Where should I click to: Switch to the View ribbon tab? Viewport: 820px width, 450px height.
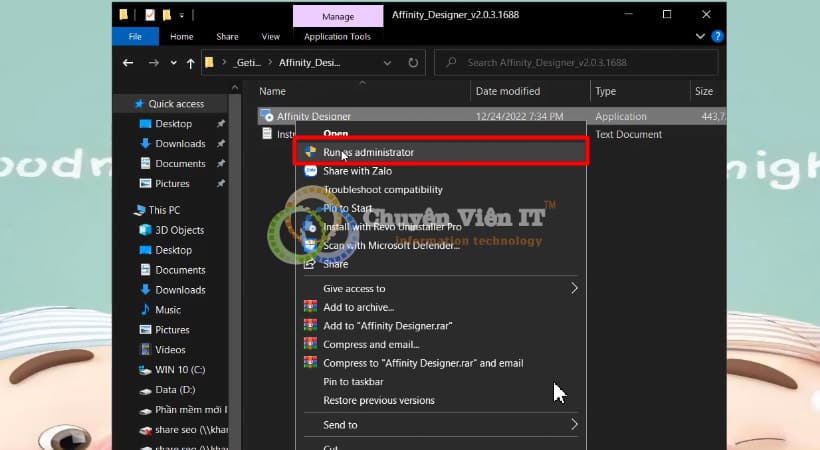click(x=270, y=37)
